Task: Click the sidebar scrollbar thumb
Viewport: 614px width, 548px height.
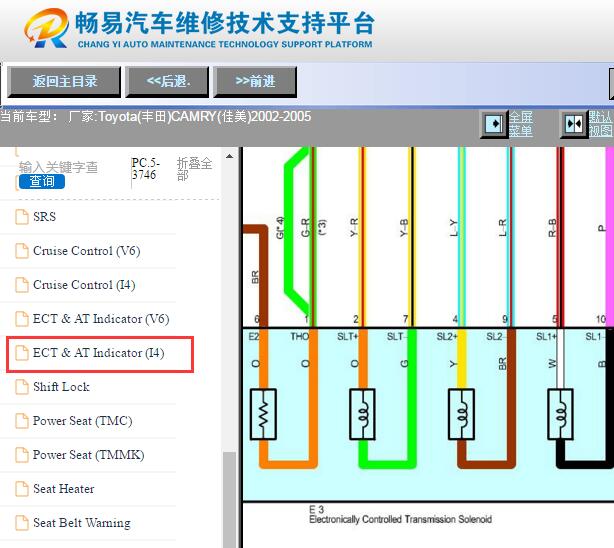Action: (x=229, y=500)
